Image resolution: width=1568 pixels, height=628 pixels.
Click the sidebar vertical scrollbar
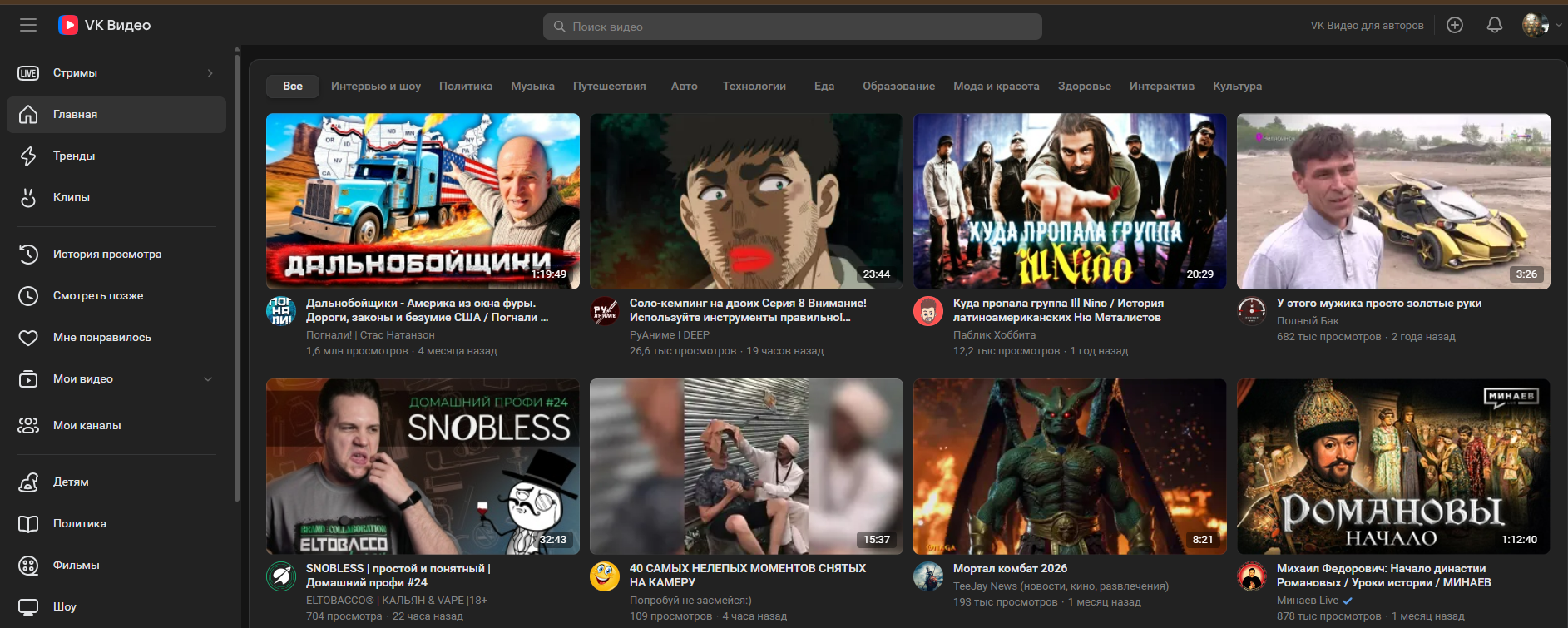(x=237, y=274)
